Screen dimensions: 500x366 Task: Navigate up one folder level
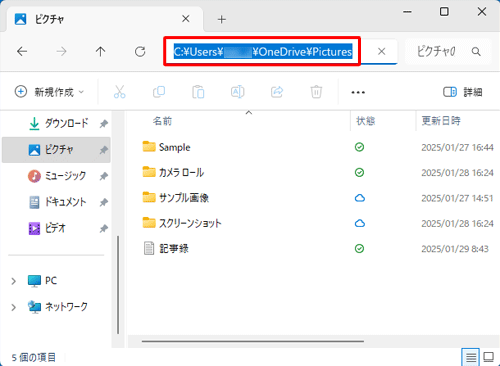(x=100, y=51)
